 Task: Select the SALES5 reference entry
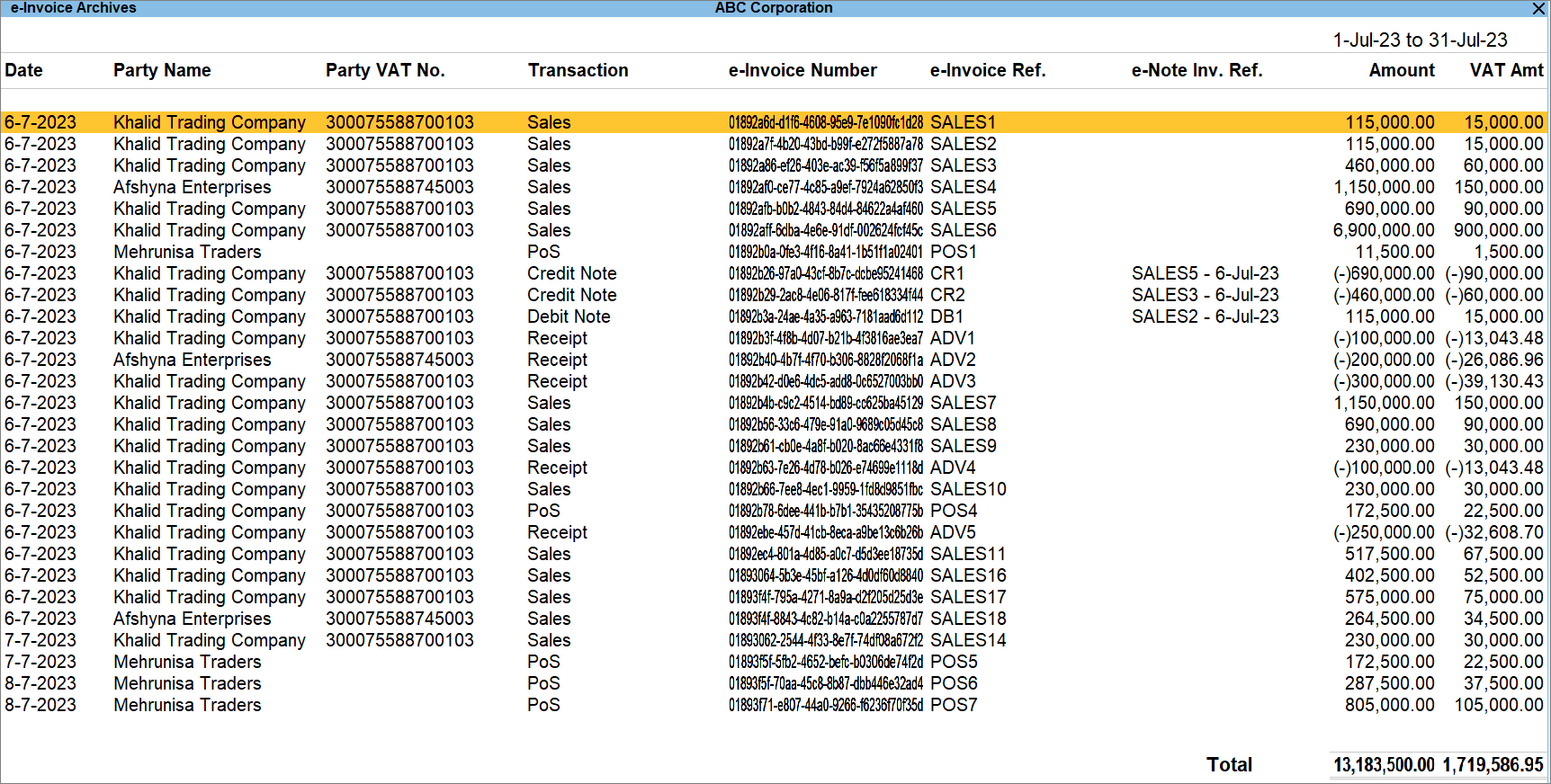964,209
